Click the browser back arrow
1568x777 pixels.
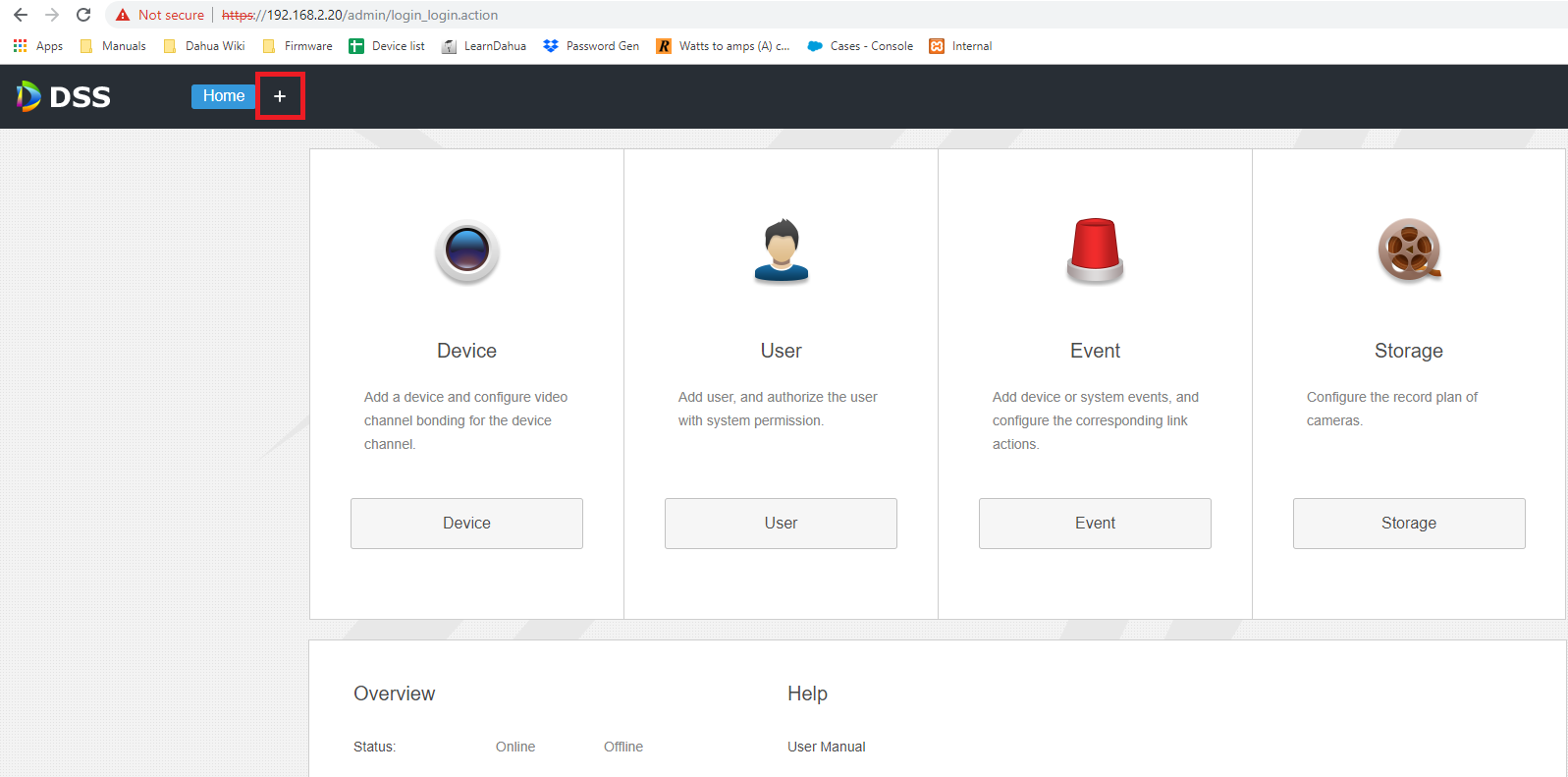(21, 15)
